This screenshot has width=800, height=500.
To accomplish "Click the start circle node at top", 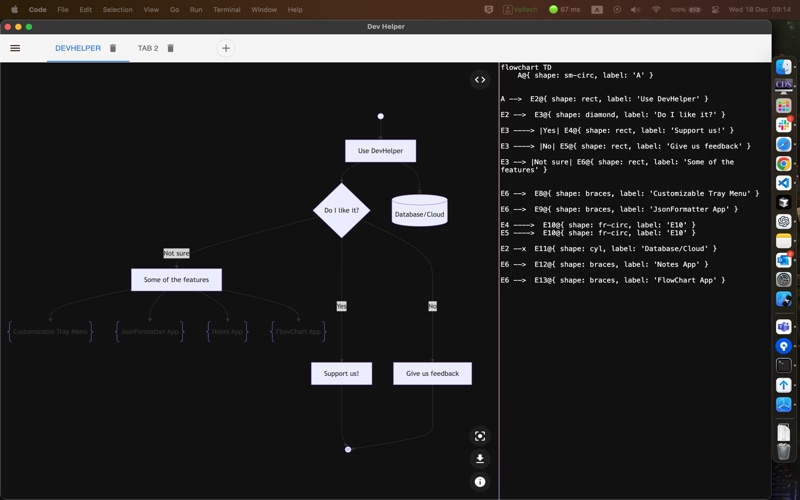I will pos(380,116).
